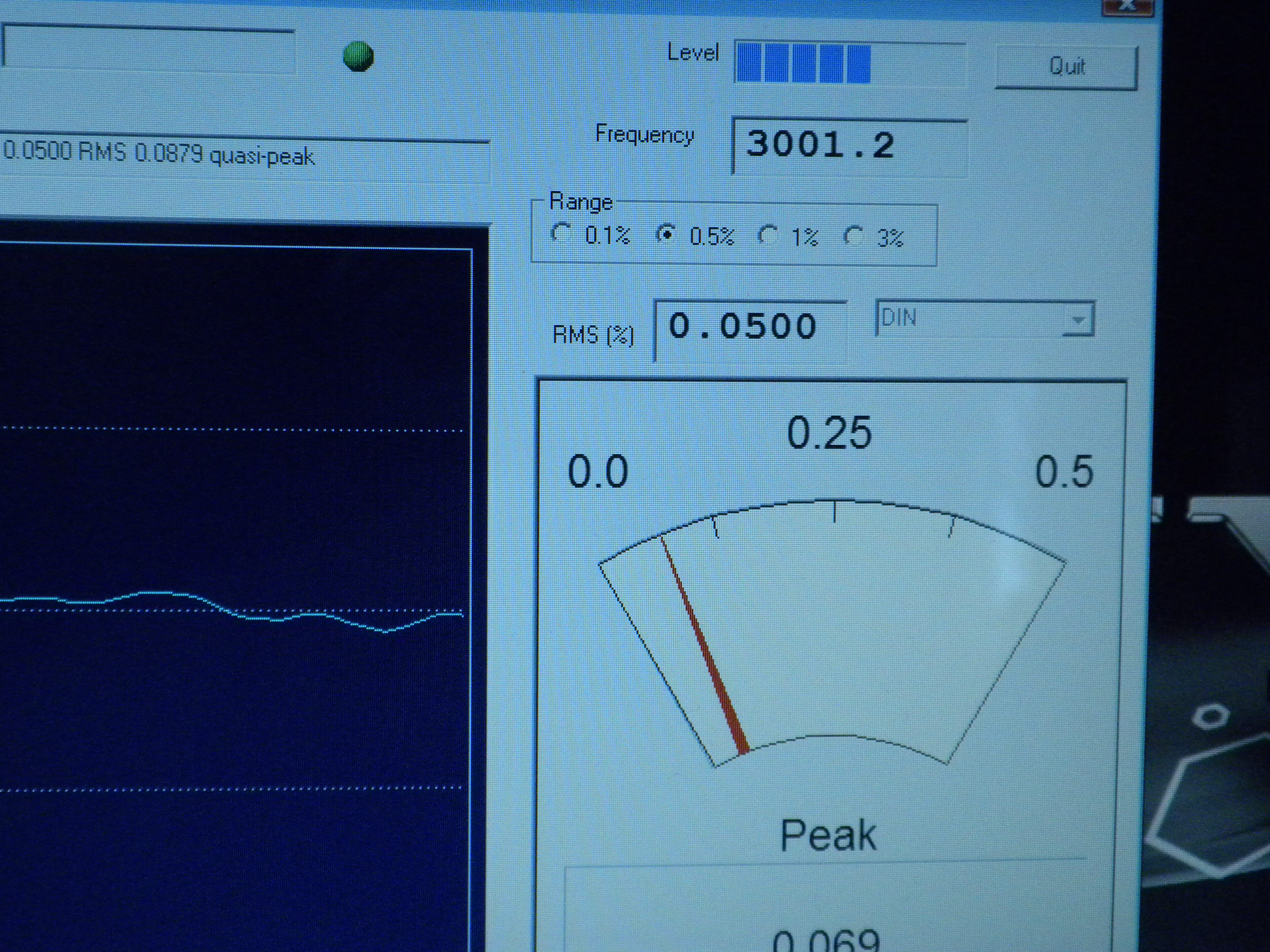This screenshot has width=1270, height=952.
Task: Click the green status indicator light
Action: pos(358,56)
